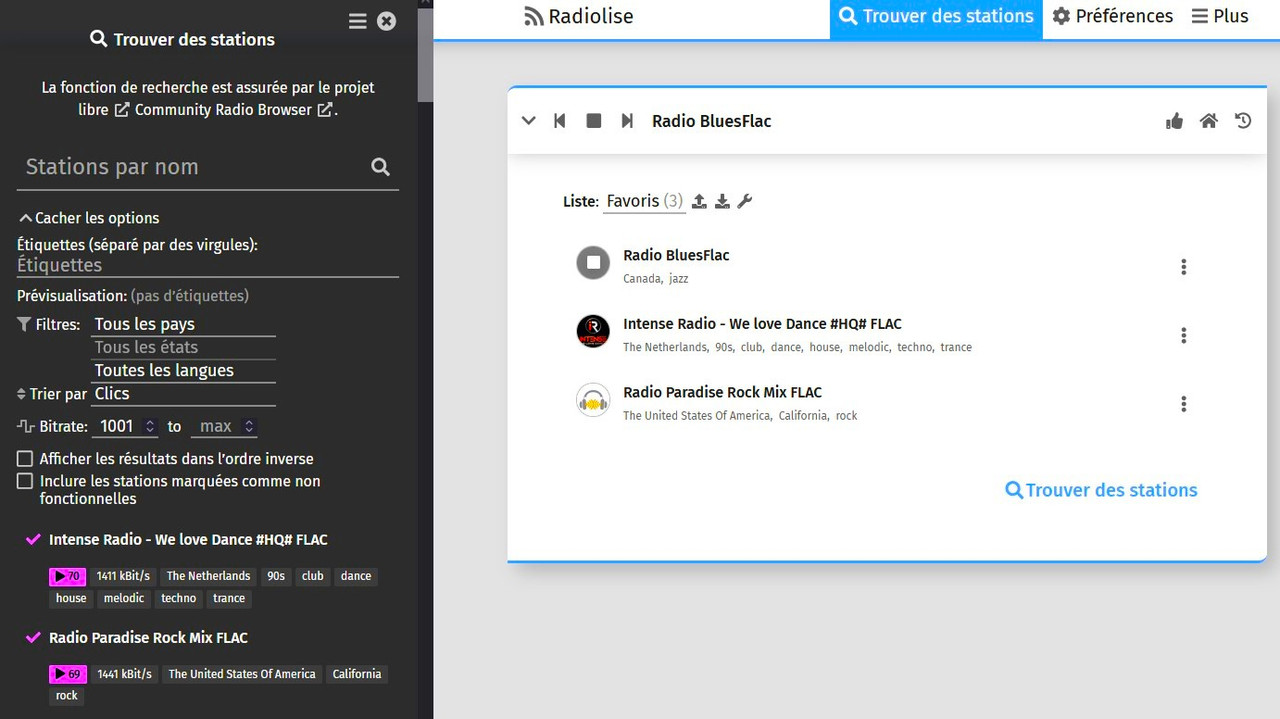Click blue Trouver des stations link
This screenshot has height=719, width=1280.
coord(1101,490)
